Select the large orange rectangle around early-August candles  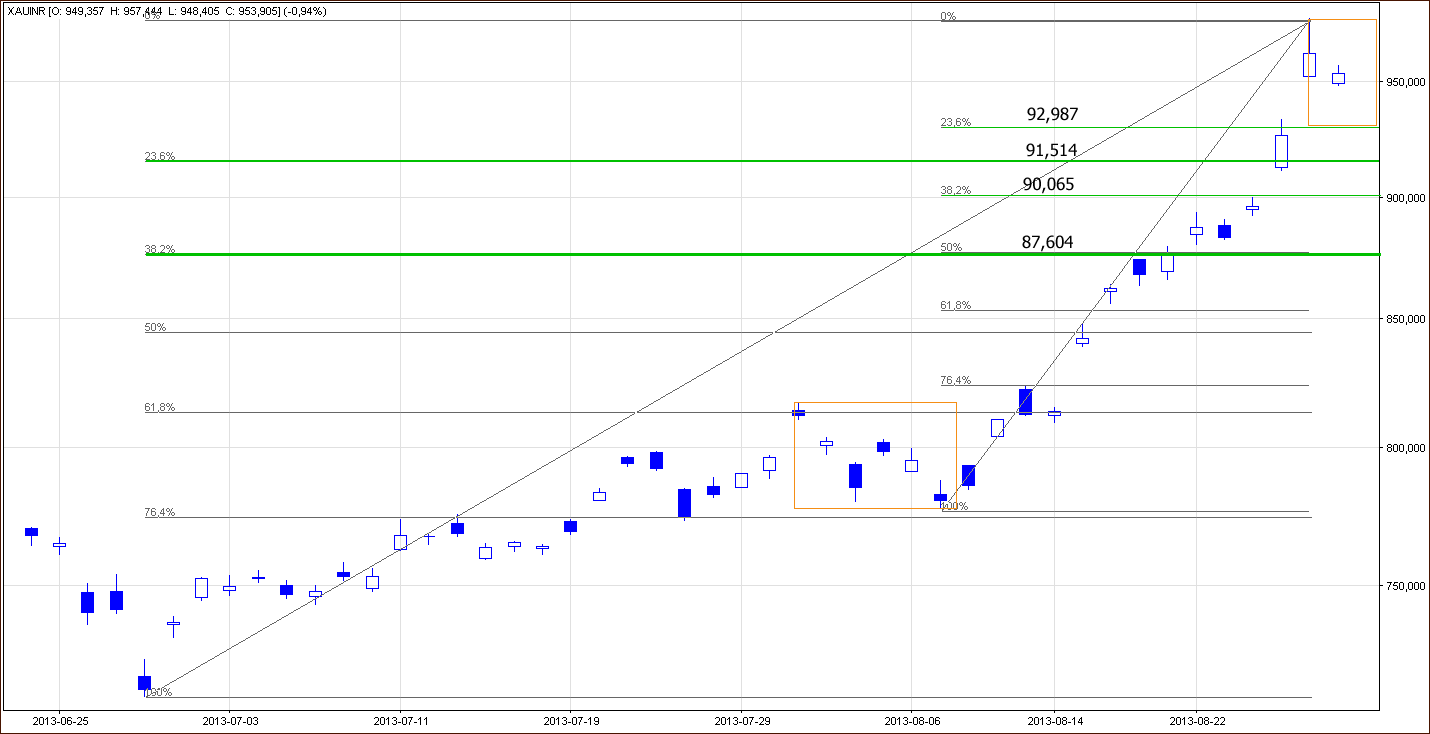pos(875,455)
